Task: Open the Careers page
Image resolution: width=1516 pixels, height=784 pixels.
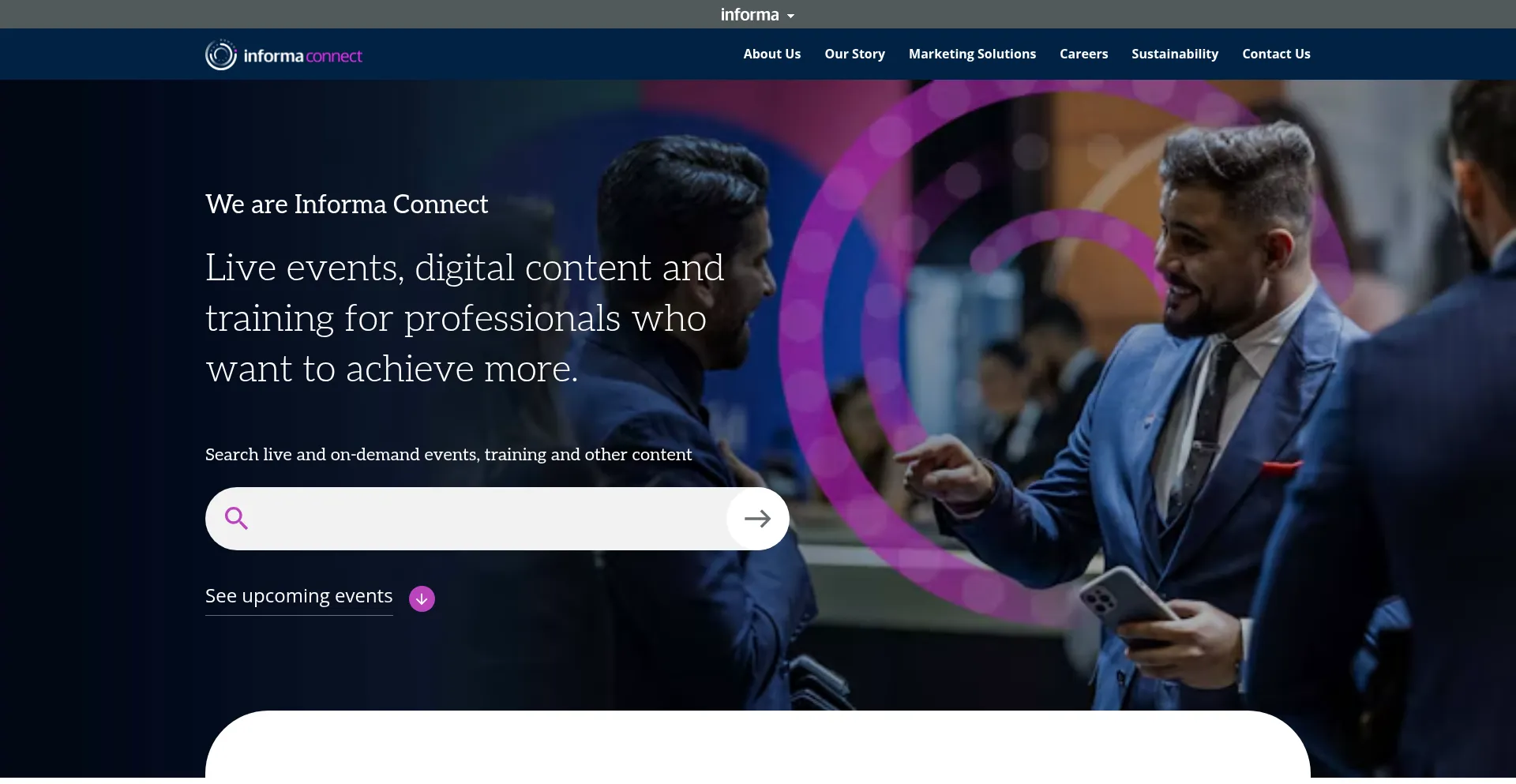Action: [x=1083, y=54]
